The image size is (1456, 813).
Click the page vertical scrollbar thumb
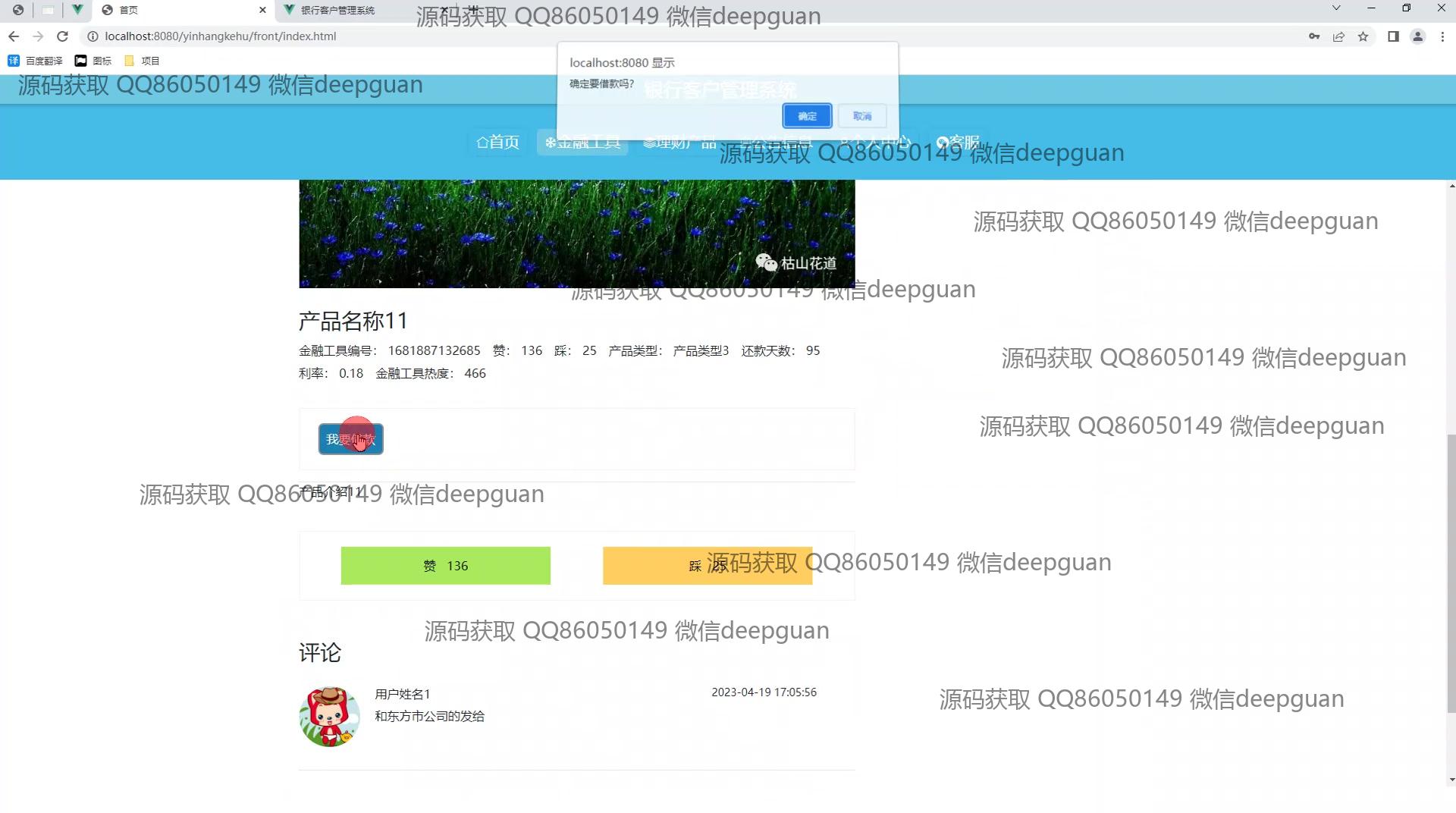click(x=1451, y=573)
